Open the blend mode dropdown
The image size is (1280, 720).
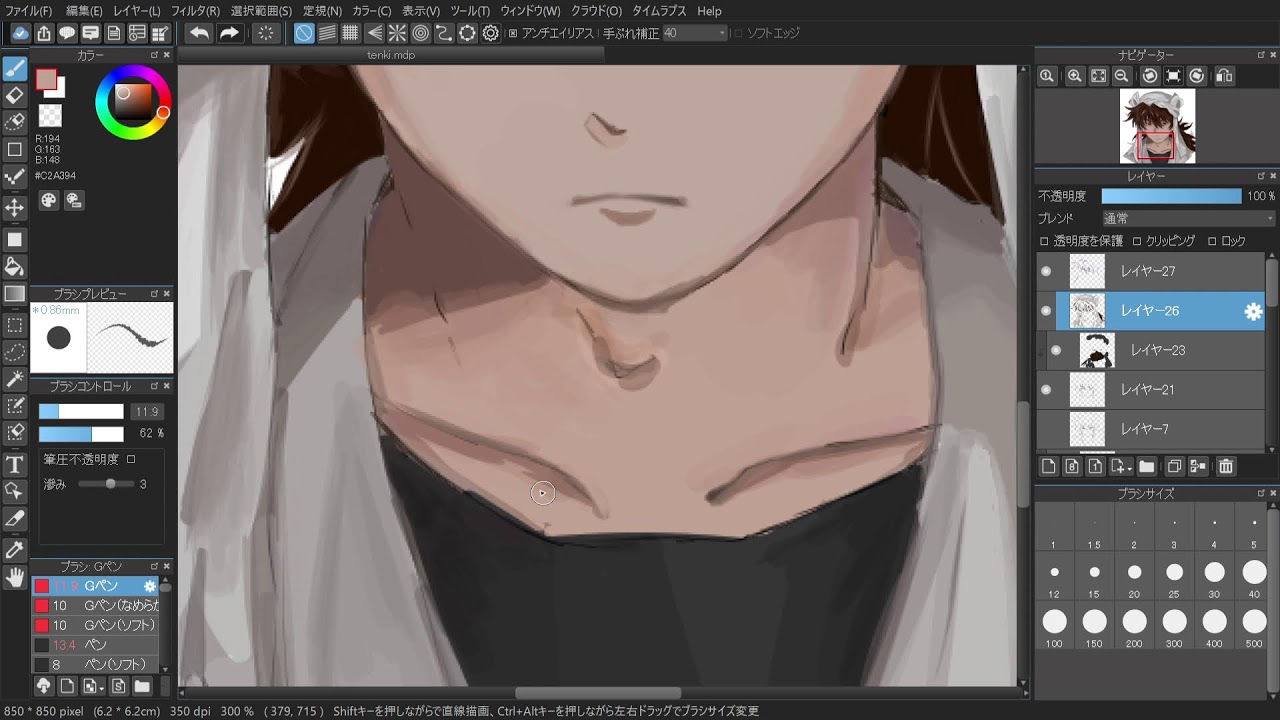click(1188, 218)
